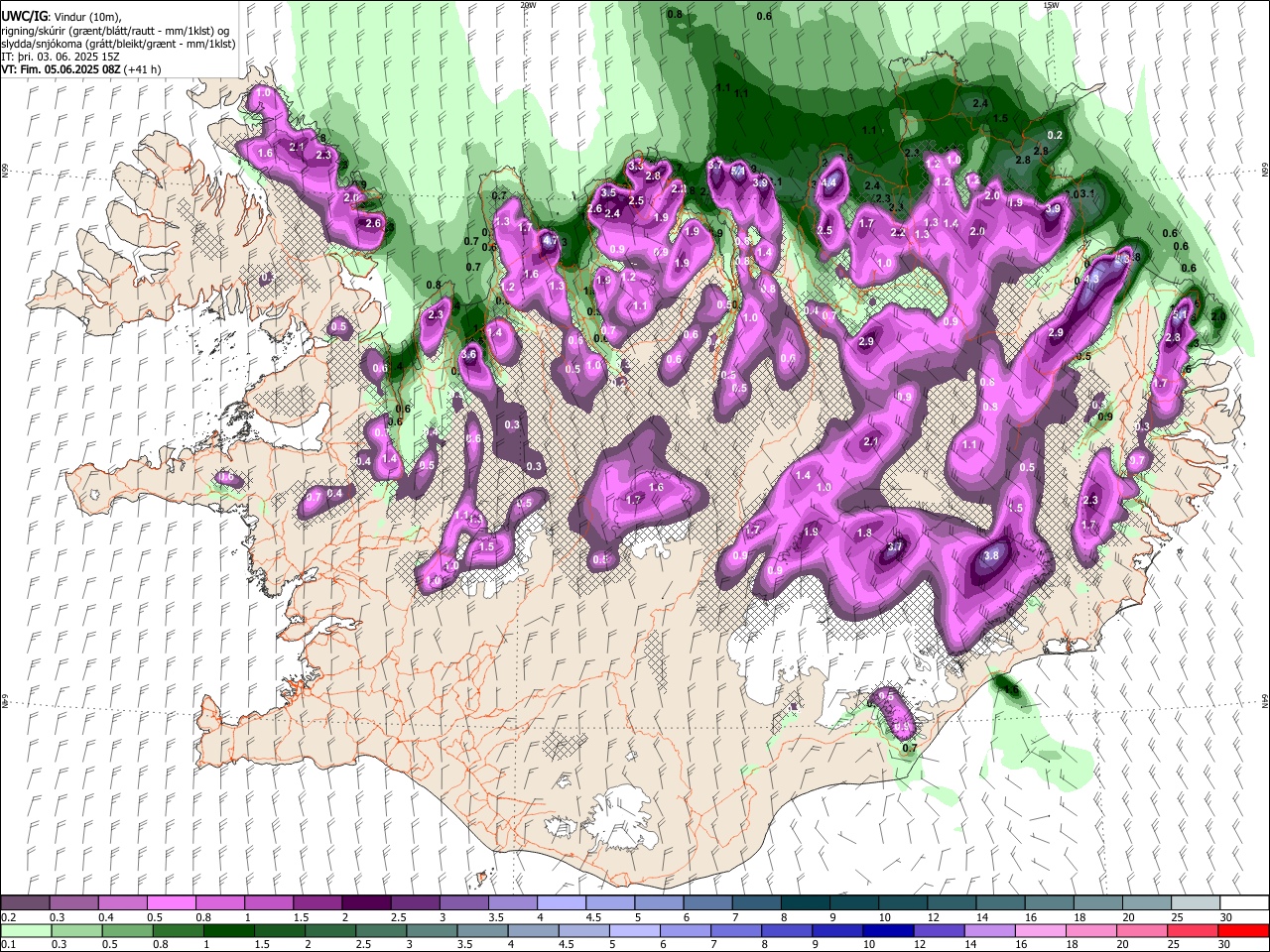Click the UWC/IG title text
This screenshot has height=952, width=1270.
tap(24, 17)
